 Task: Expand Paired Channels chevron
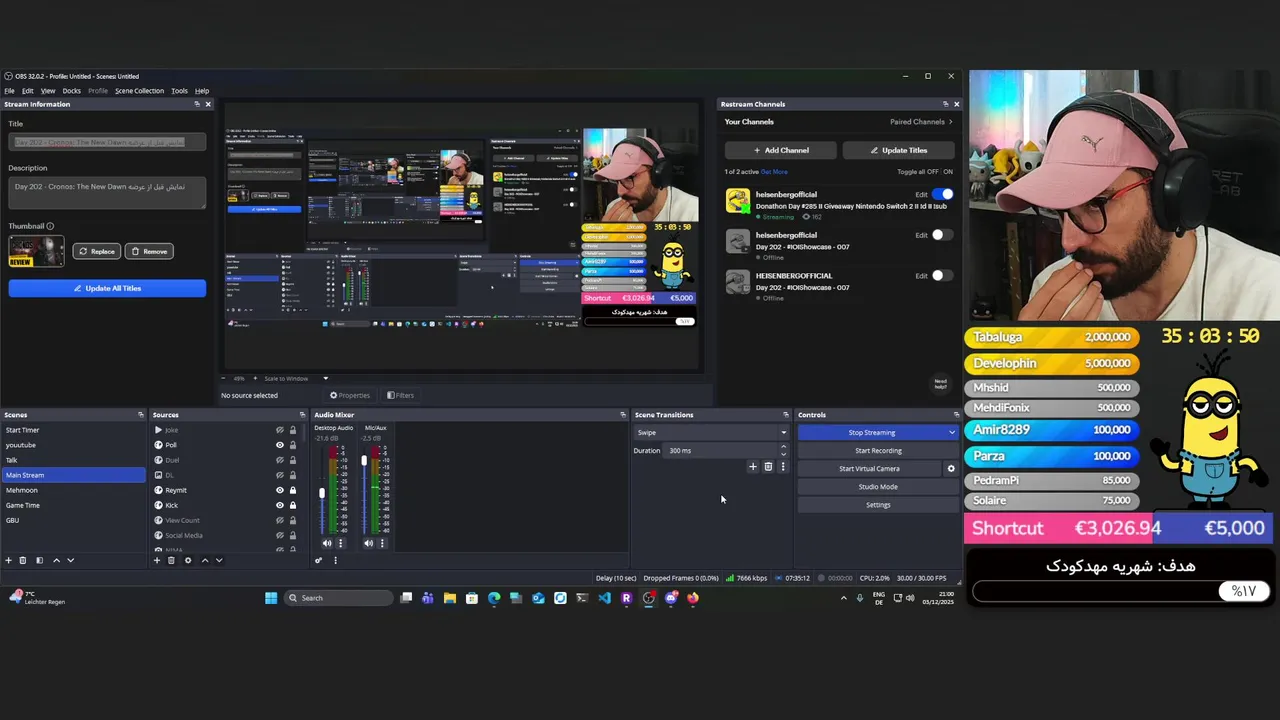[x=950, y=122]
